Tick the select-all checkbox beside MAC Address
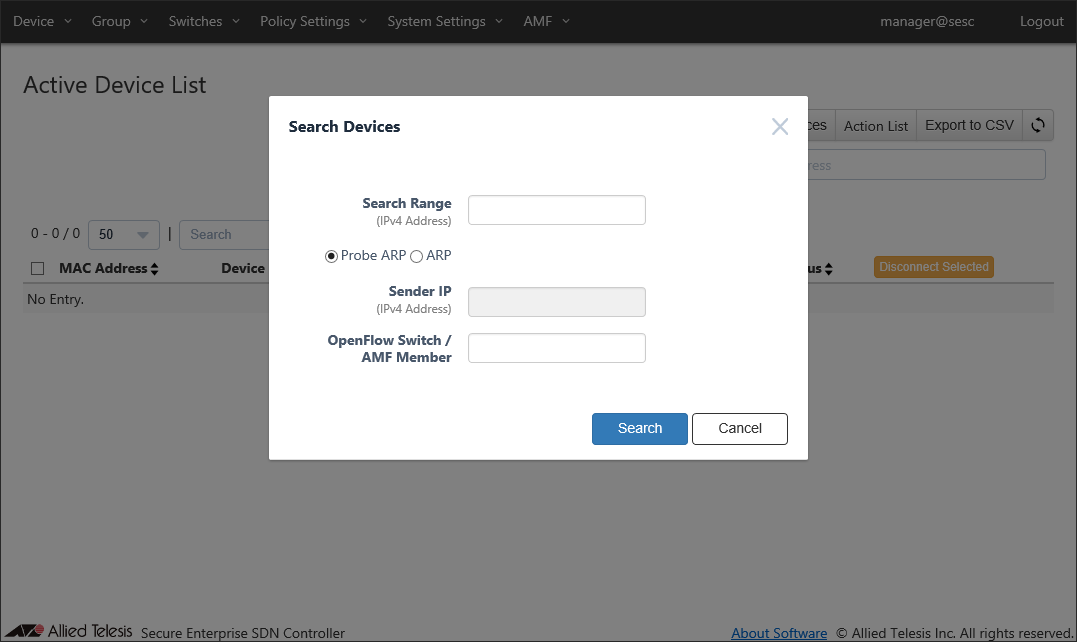 [38, 268]
